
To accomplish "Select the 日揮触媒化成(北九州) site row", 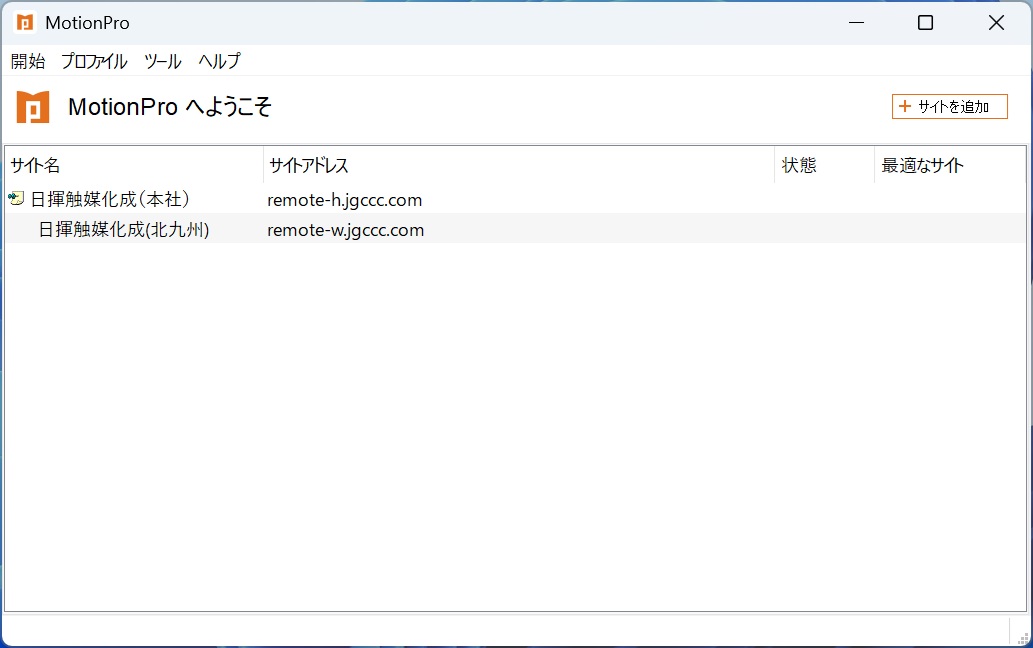I will pos(516,229).
